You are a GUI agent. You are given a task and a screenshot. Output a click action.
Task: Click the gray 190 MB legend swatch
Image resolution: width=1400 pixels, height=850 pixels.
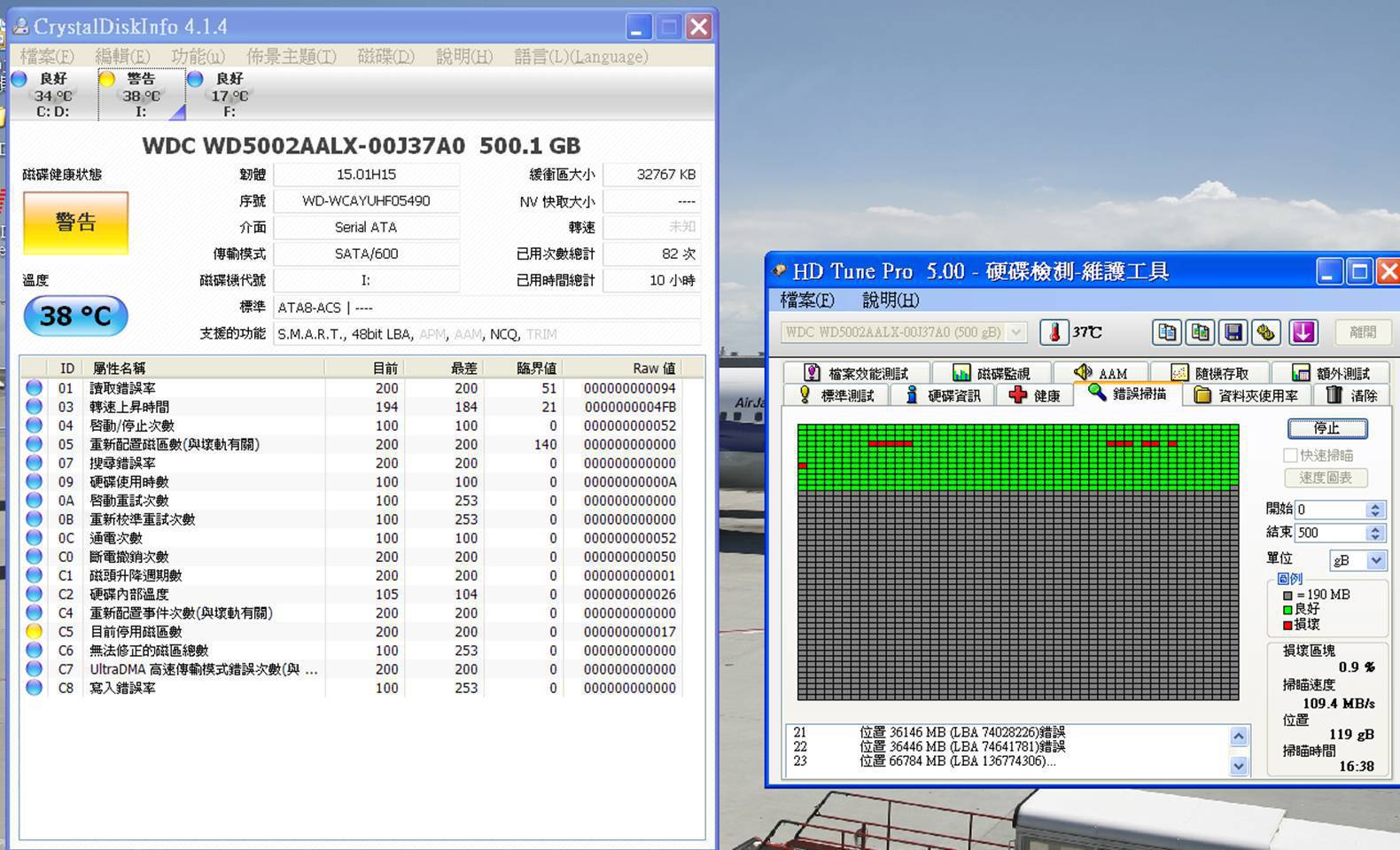pyautogui.click(x=1287, y=596)
